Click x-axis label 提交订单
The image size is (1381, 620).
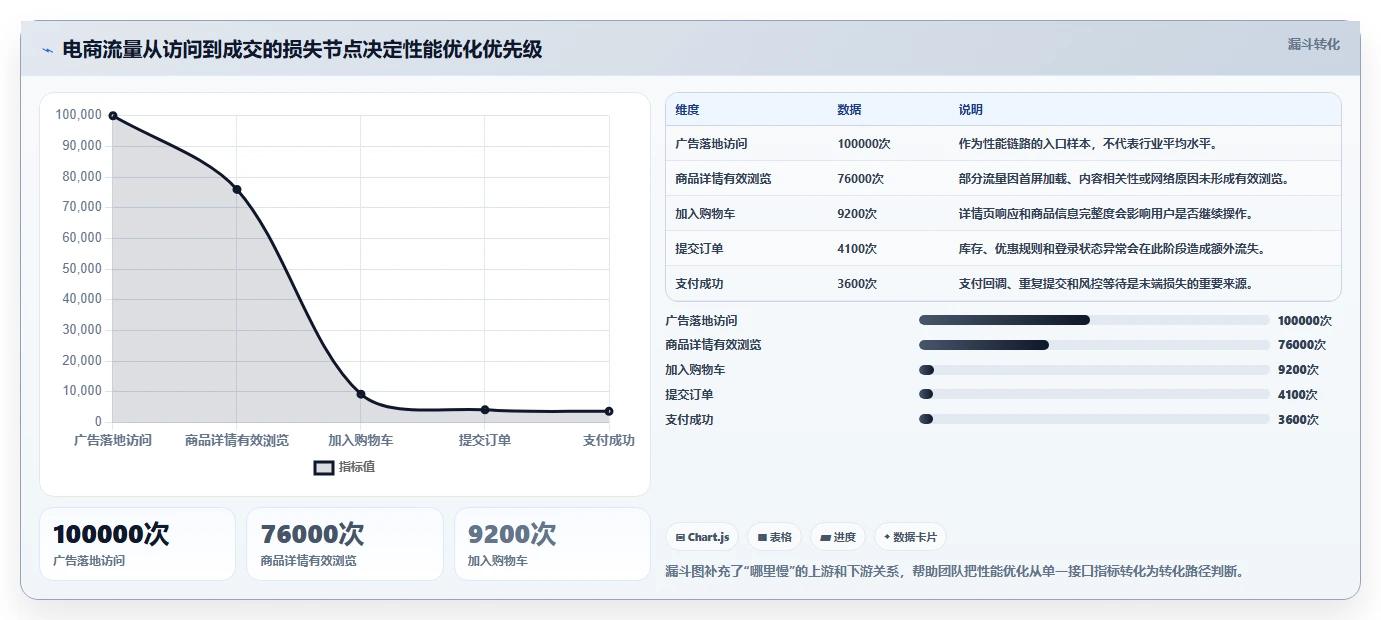(x=485, y=440)
